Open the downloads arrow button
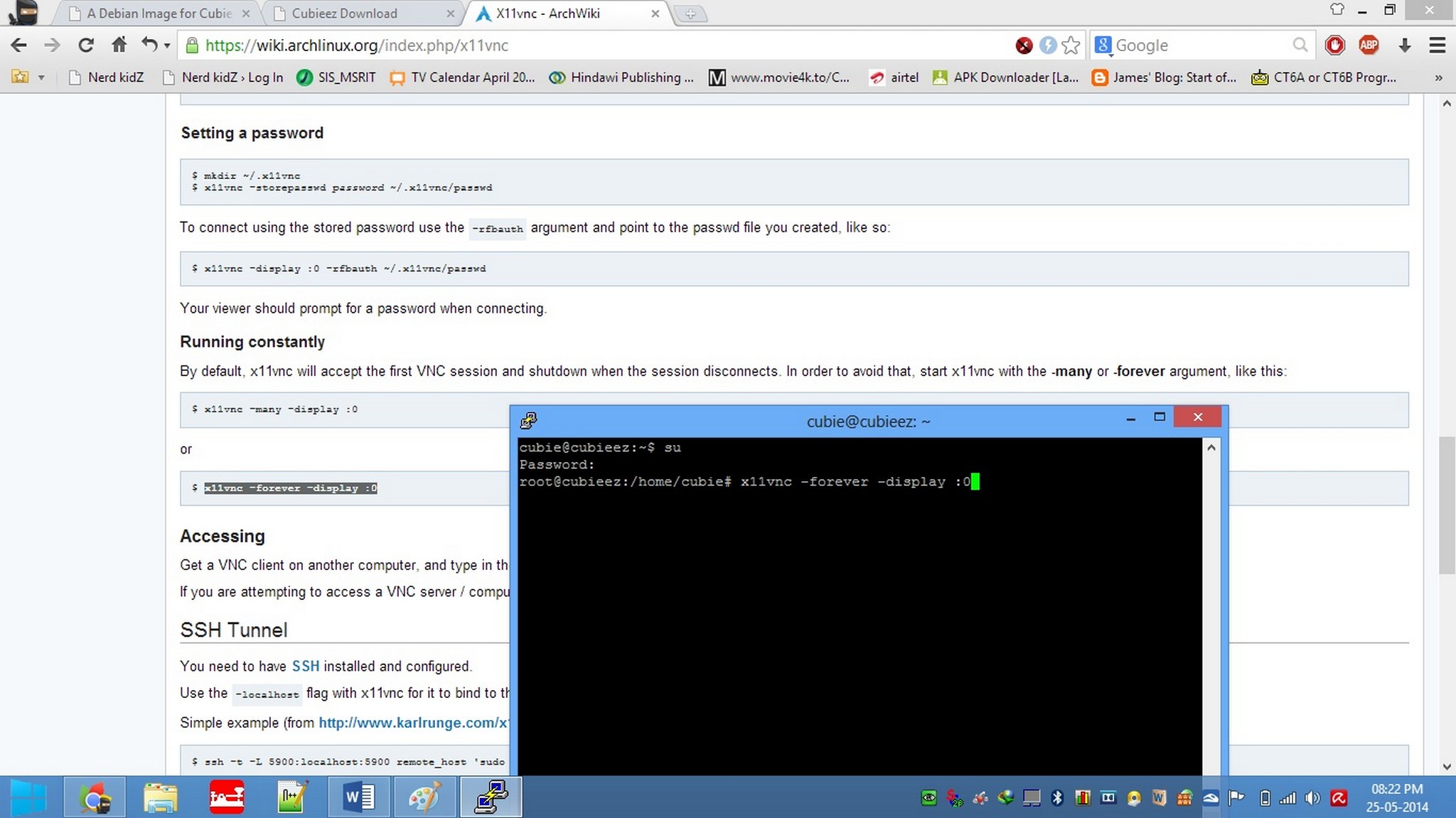Viewport: 1456px width, 818px height. tap(1404, 45)
